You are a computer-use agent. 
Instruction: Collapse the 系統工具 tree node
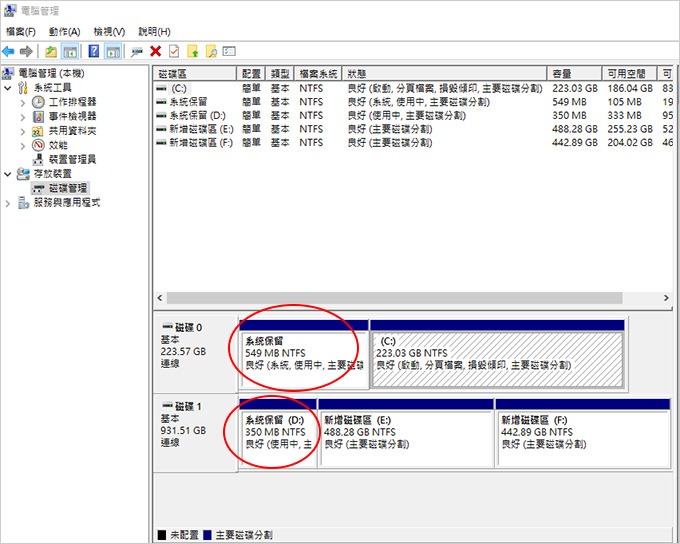(x=8, y=88)
